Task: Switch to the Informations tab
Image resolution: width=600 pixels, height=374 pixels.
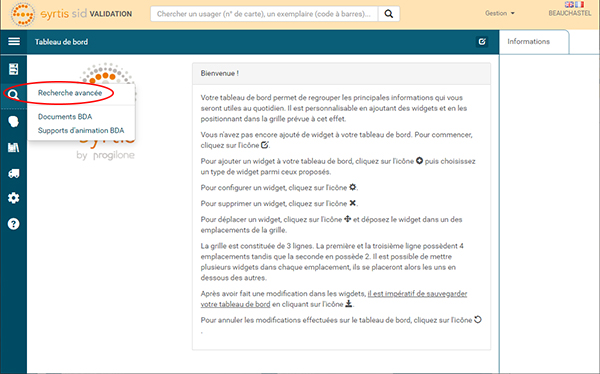Action: coord(528,41)
